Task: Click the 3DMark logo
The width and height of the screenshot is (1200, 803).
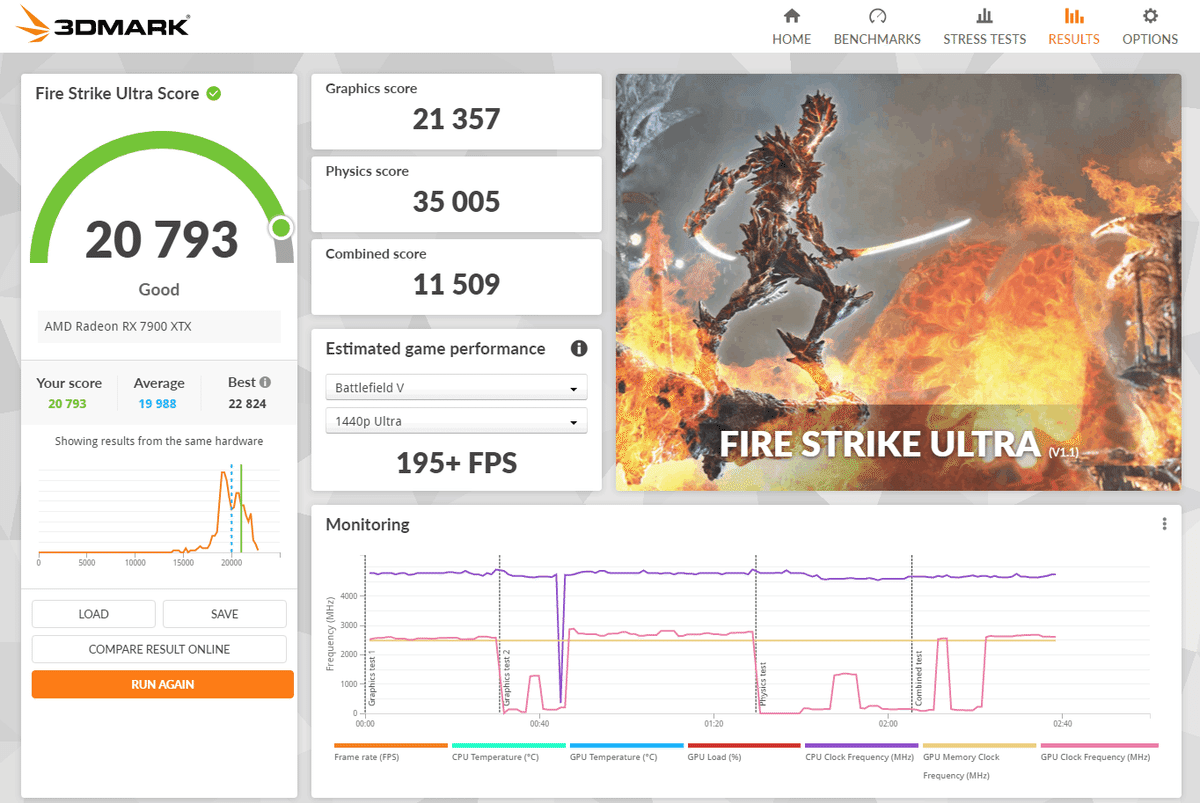Action: [x=104, y=26]
